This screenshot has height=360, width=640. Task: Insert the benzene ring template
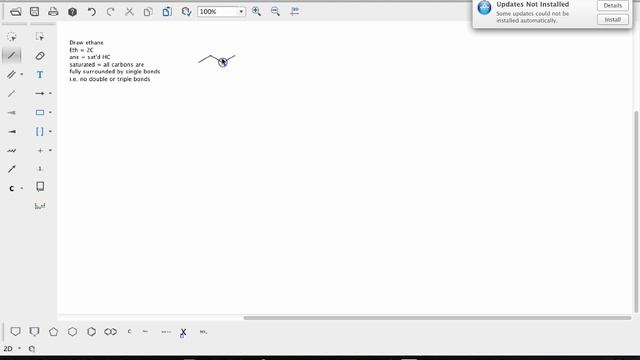pyautogui.click(x=91, y=331)
